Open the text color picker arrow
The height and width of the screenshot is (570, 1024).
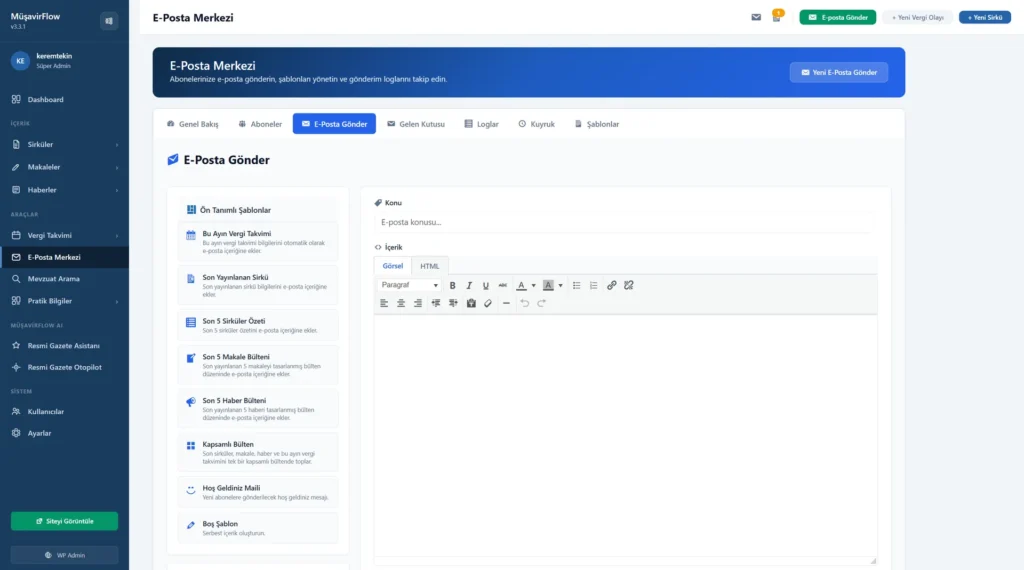(x=534, y=285)
